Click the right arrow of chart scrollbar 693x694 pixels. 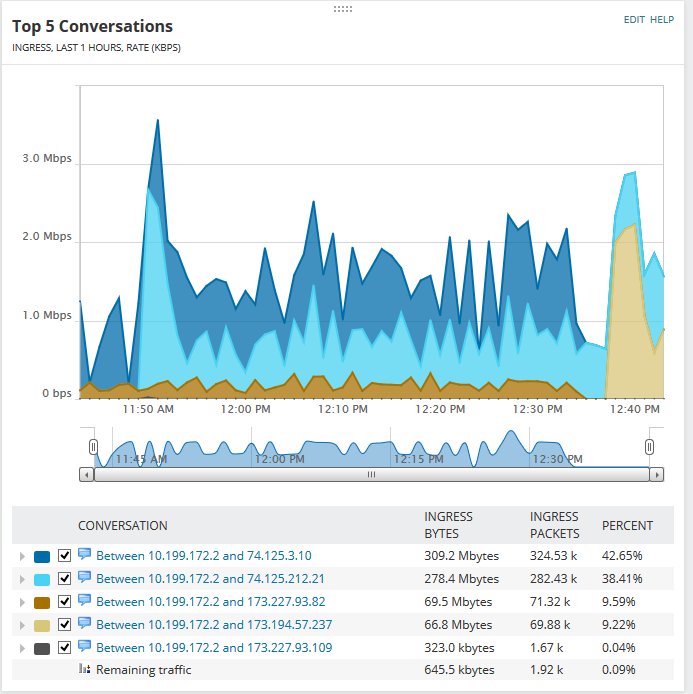point(657,475)
